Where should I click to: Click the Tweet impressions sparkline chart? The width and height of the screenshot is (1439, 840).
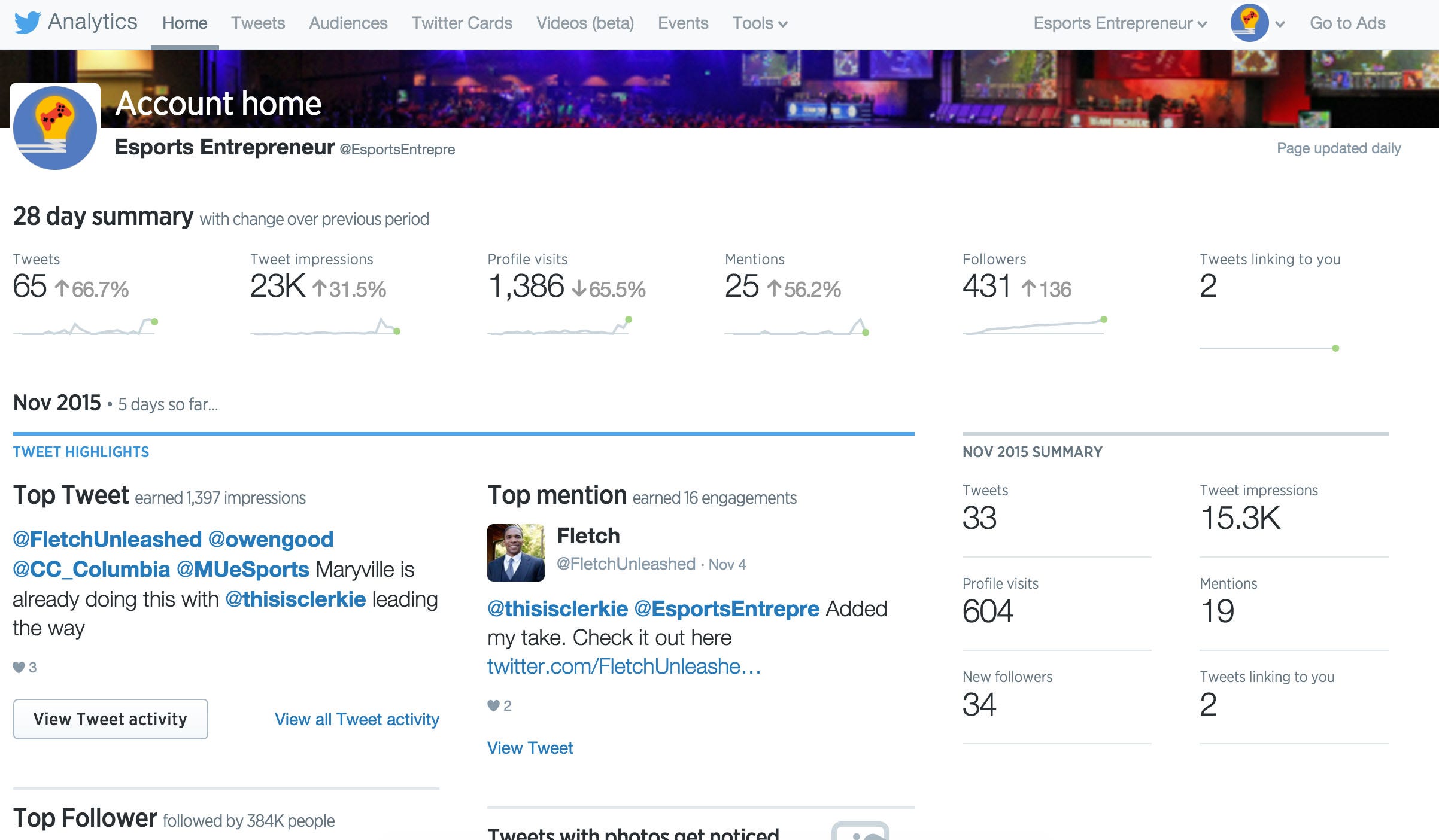pos(325,327)
